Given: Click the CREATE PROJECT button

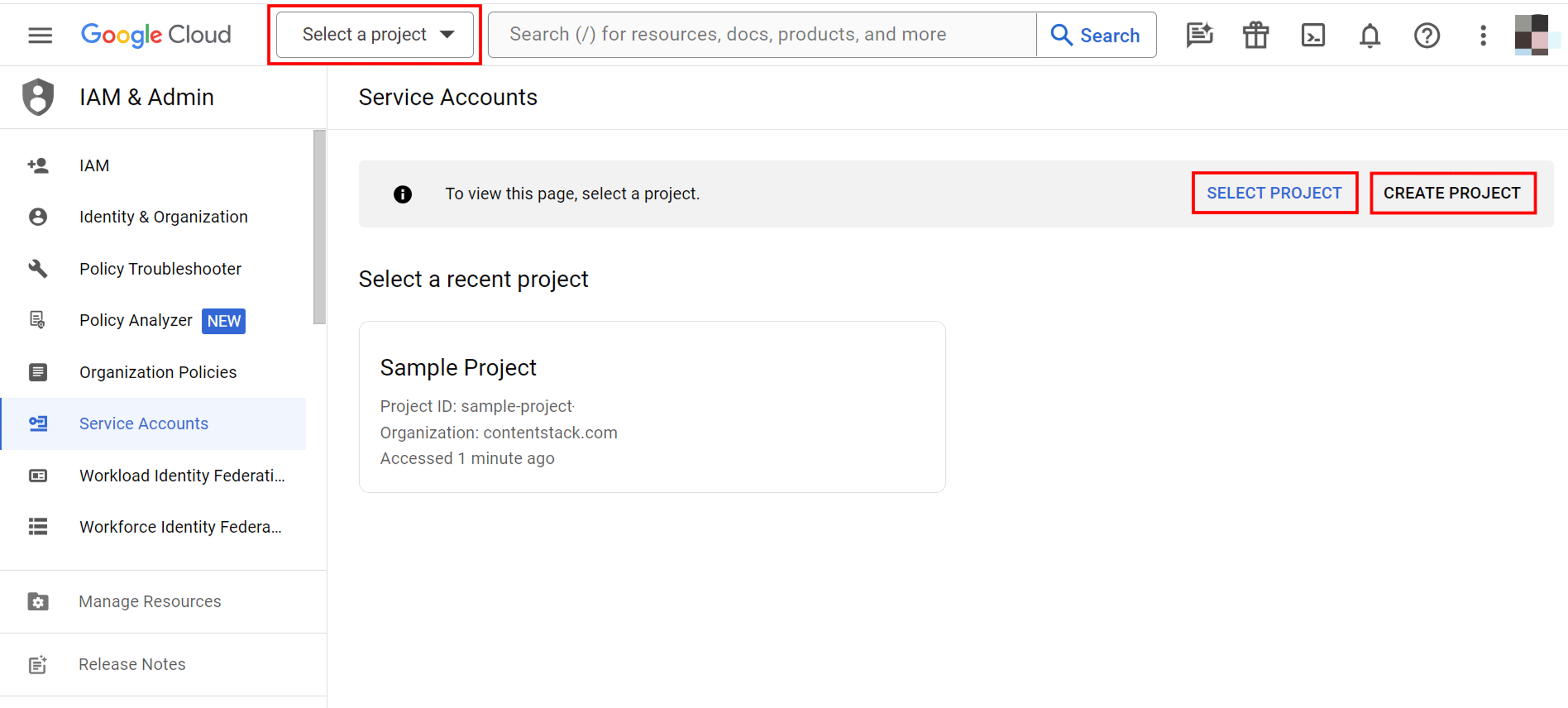Looking at the screenshot, I should [x=1452, y=193].
